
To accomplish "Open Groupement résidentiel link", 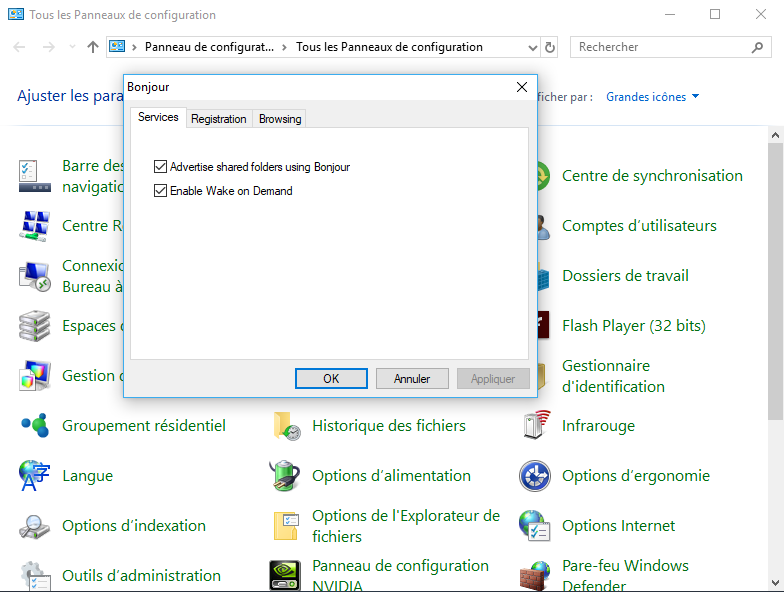I will click(x=144, y=426).
